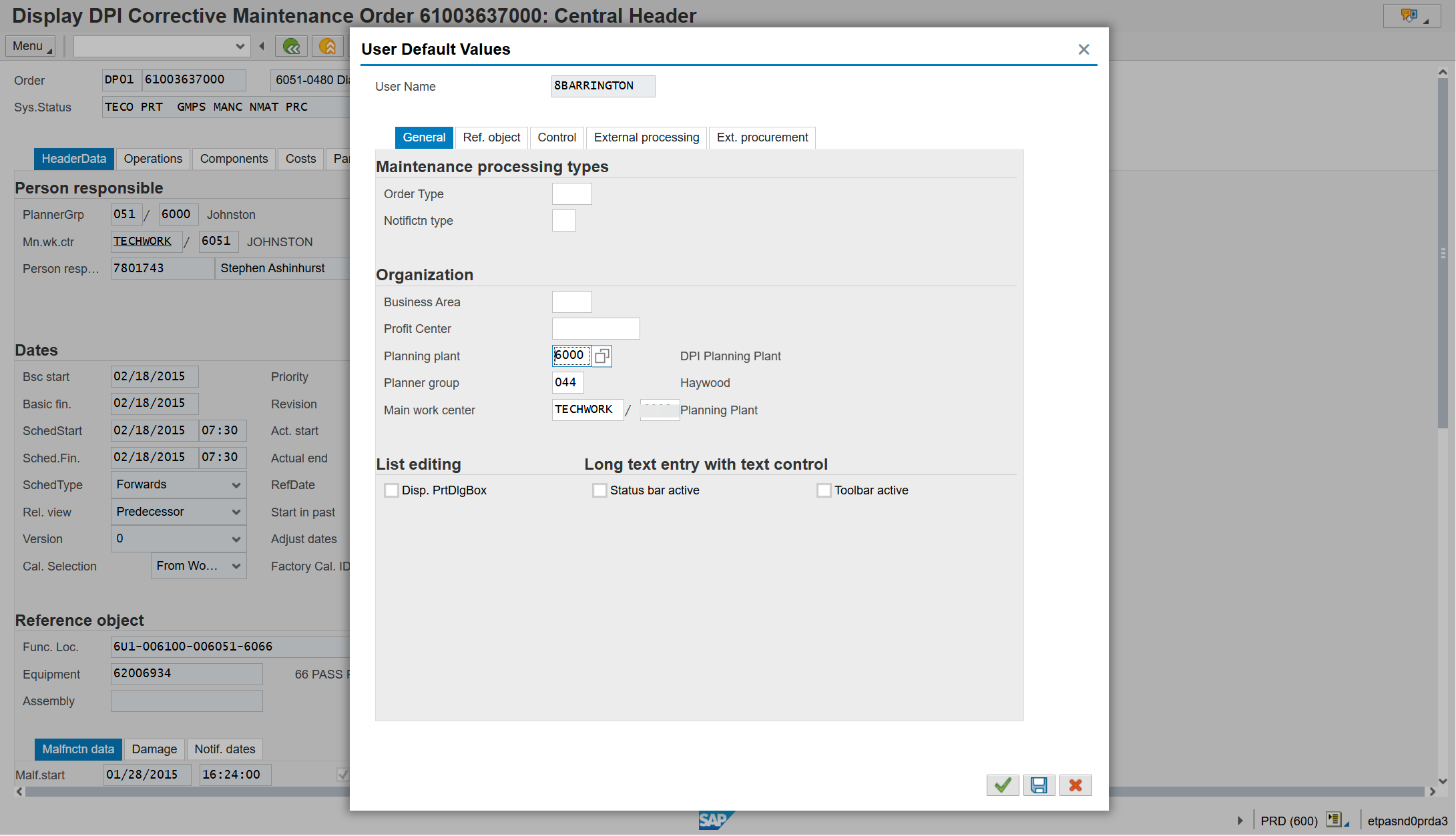Click the TECHWORK work center link

(142, 241)
